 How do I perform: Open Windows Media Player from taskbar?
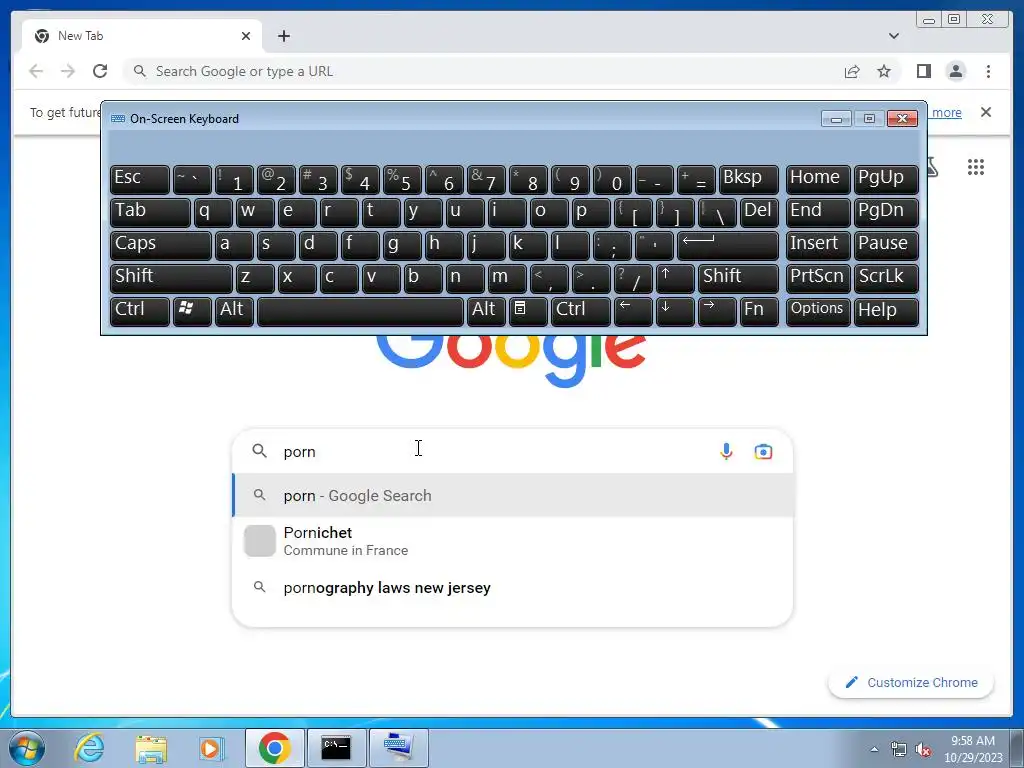(x=212, y=748)
